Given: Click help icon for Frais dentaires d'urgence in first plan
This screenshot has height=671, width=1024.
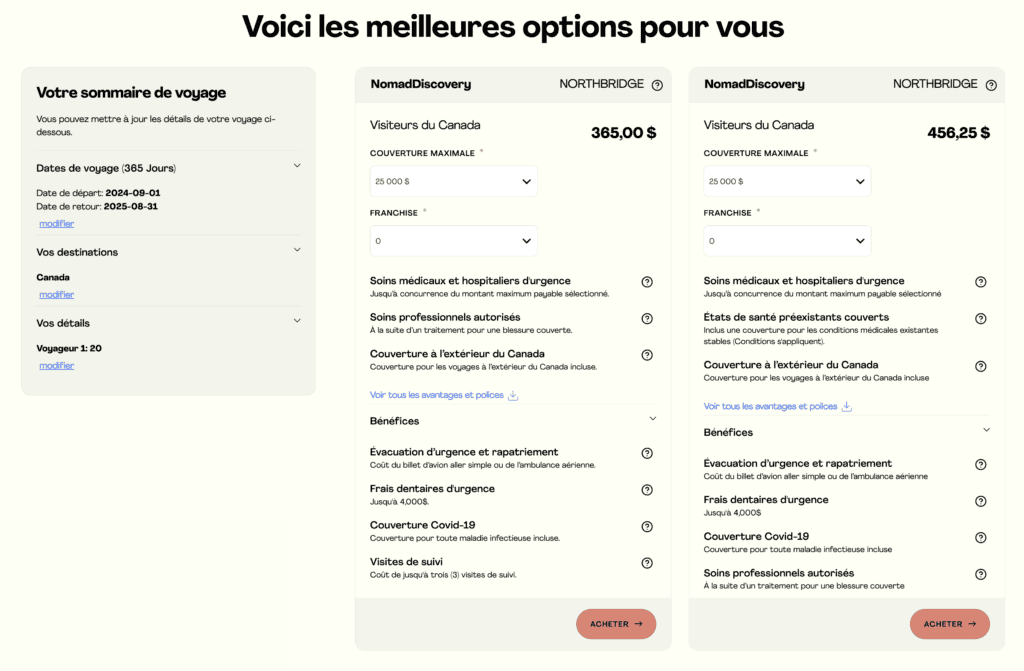Looking at the screenshot, I should [x=647, y=490].
